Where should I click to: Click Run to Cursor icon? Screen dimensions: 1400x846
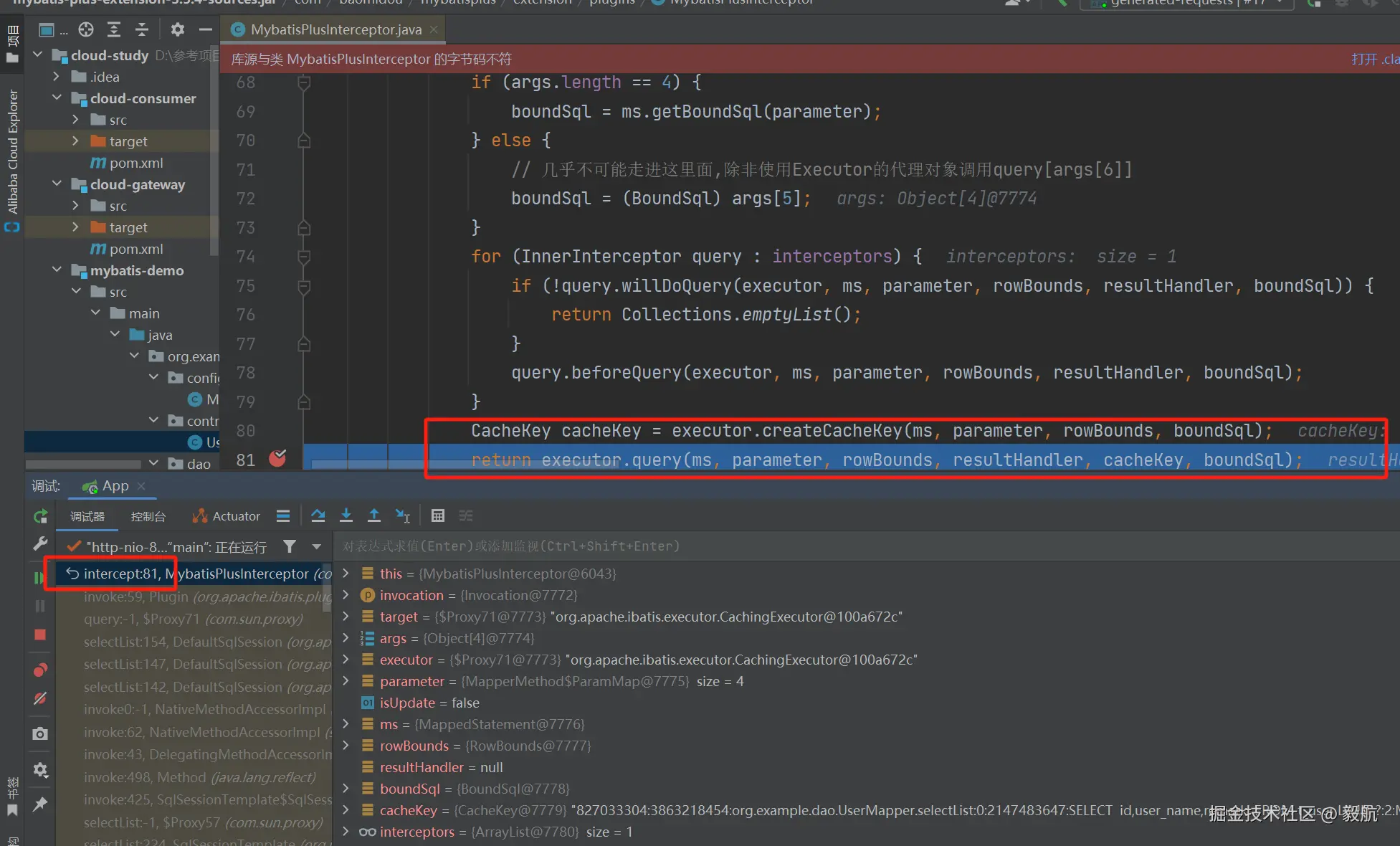tap(403, 515)
